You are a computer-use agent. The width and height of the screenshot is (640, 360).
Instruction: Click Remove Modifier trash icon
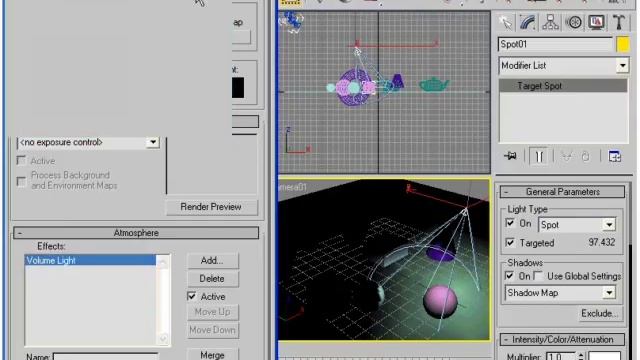(585, 156)
